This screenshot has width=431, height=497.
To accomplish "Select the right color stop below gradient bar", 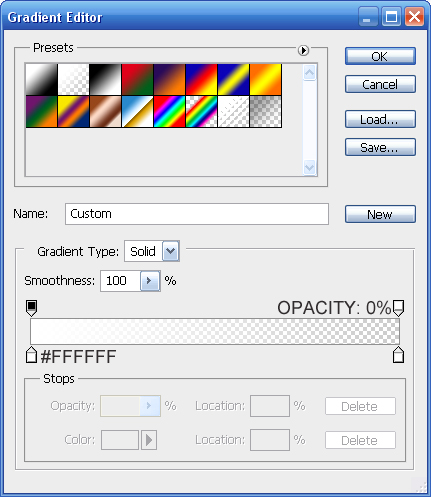I will tap(398, 355).
